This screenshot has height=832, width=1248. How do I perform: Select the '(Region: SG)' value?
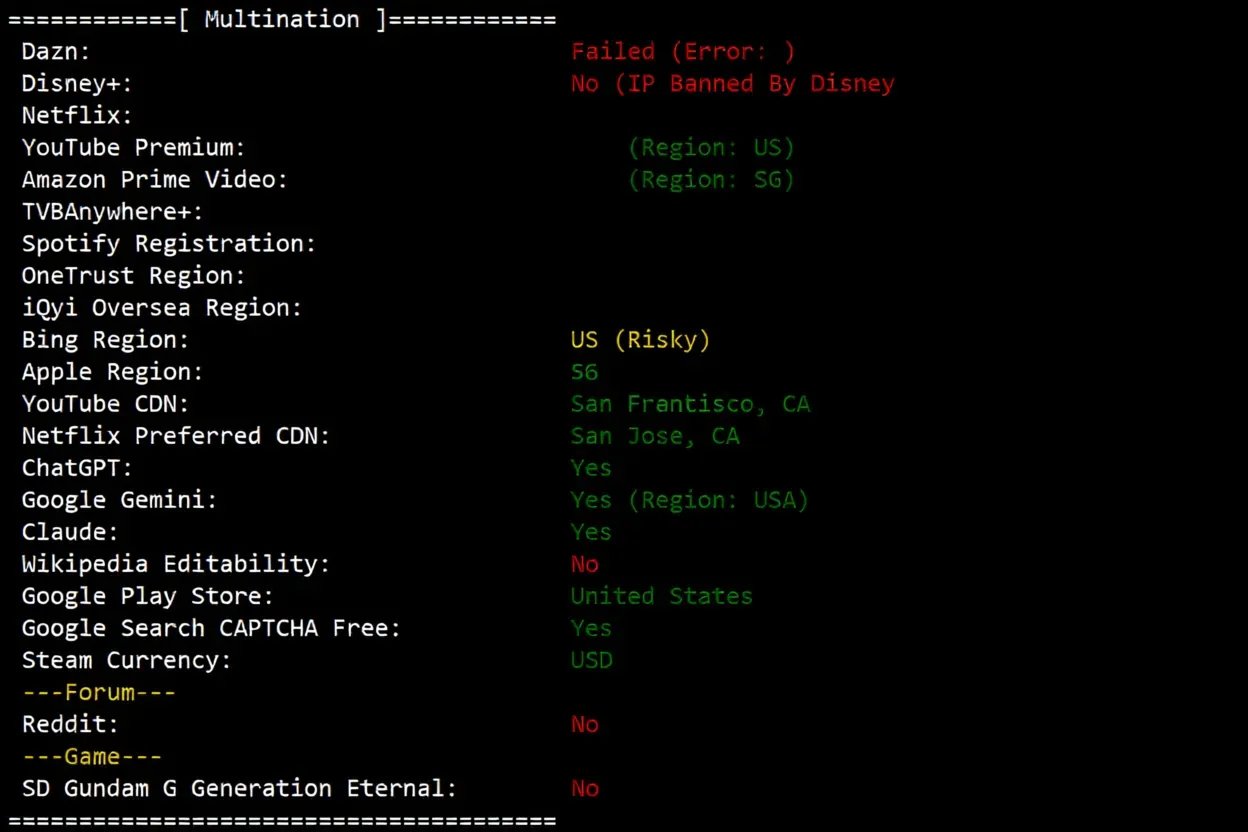(711, 179)
